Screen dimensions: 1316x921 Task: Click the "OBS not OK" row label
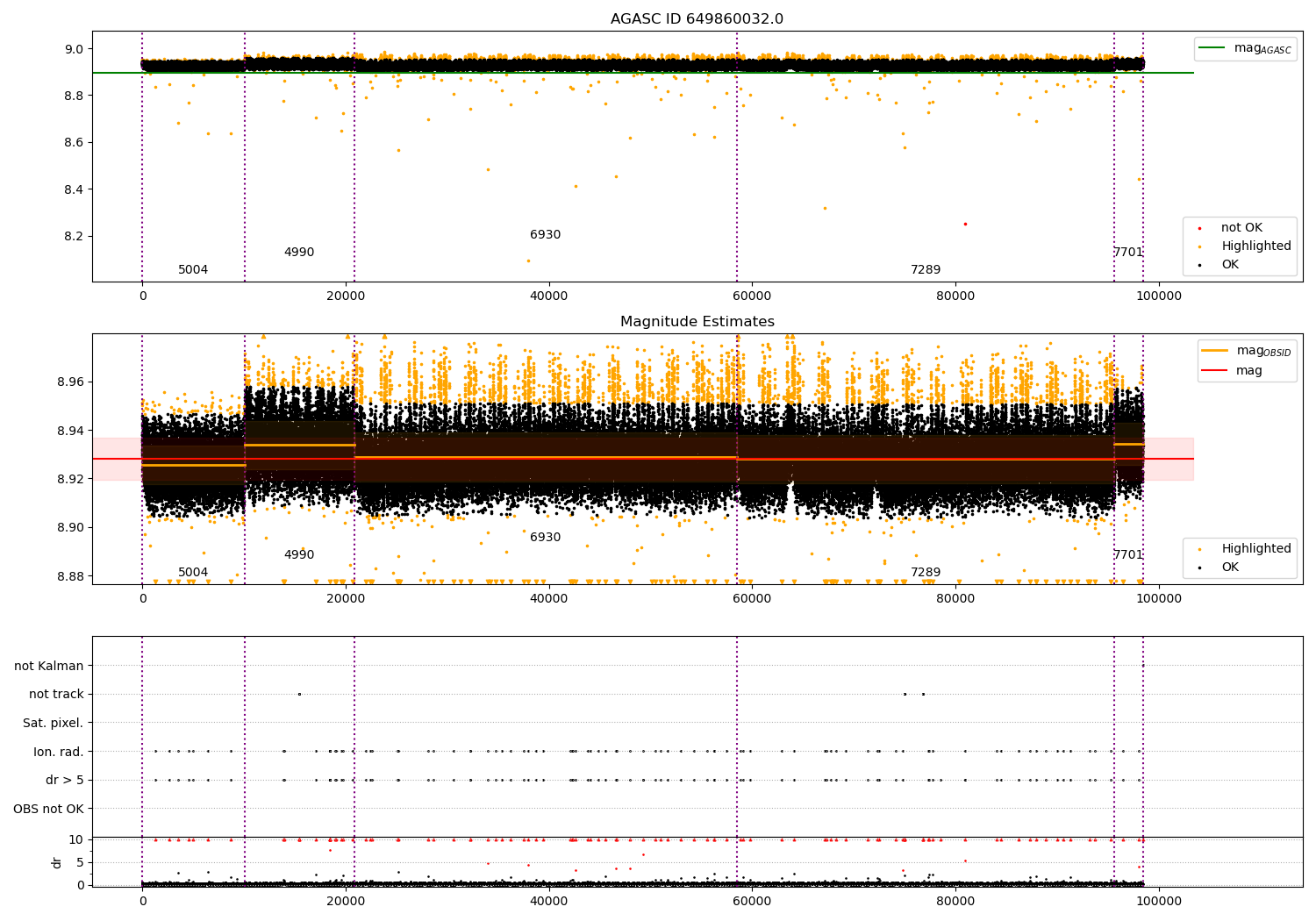(48, 810)
